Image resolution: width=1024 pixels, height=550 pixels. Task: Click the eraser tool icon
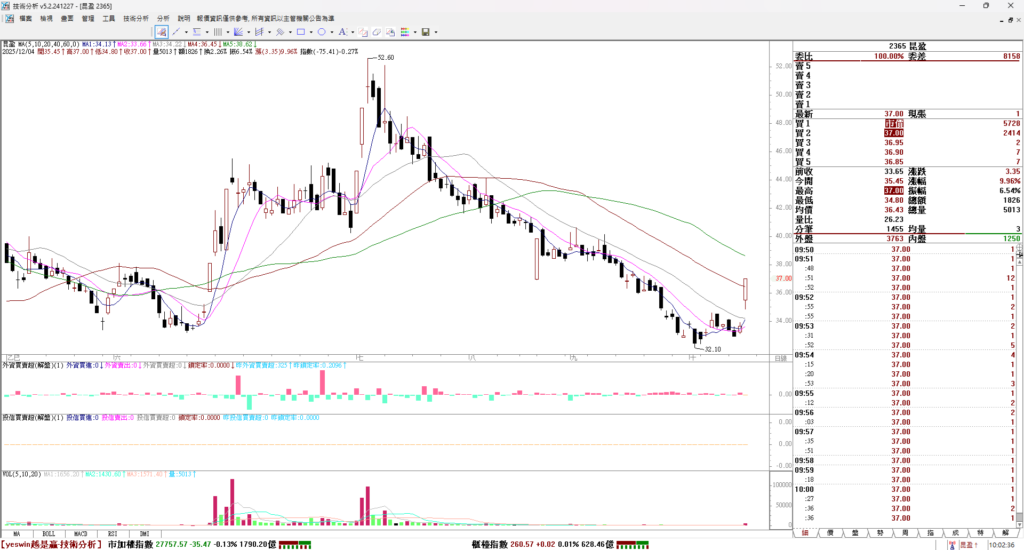click(376, 32)
